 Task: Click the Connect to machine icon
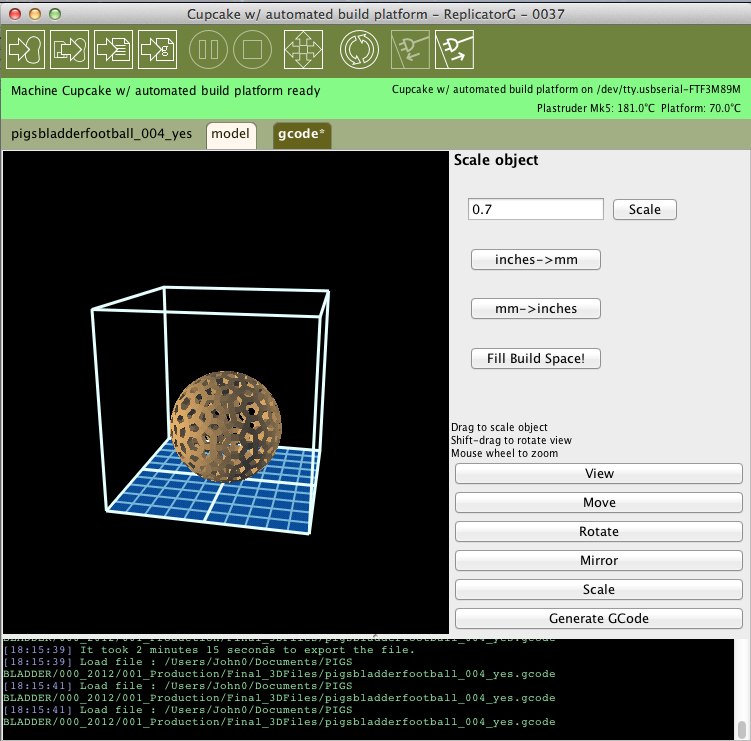410,49
